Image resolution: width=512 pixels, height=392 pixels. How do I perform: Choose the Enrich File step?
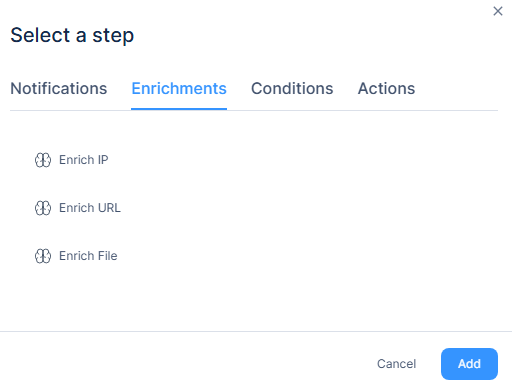coord(76,256)
